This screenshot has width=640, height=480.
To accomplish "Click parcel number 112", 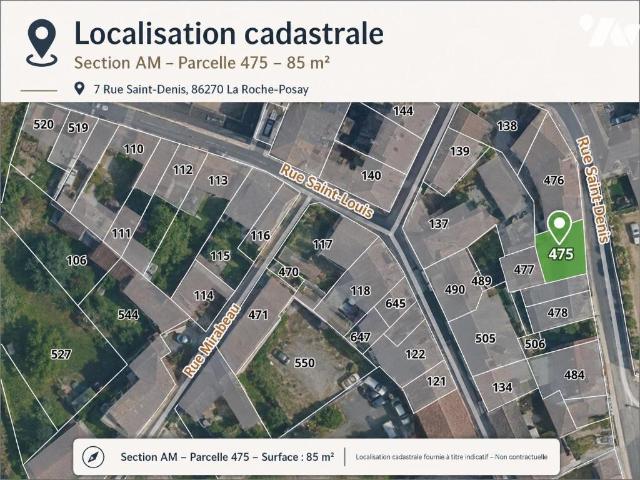I will (182, 169).
